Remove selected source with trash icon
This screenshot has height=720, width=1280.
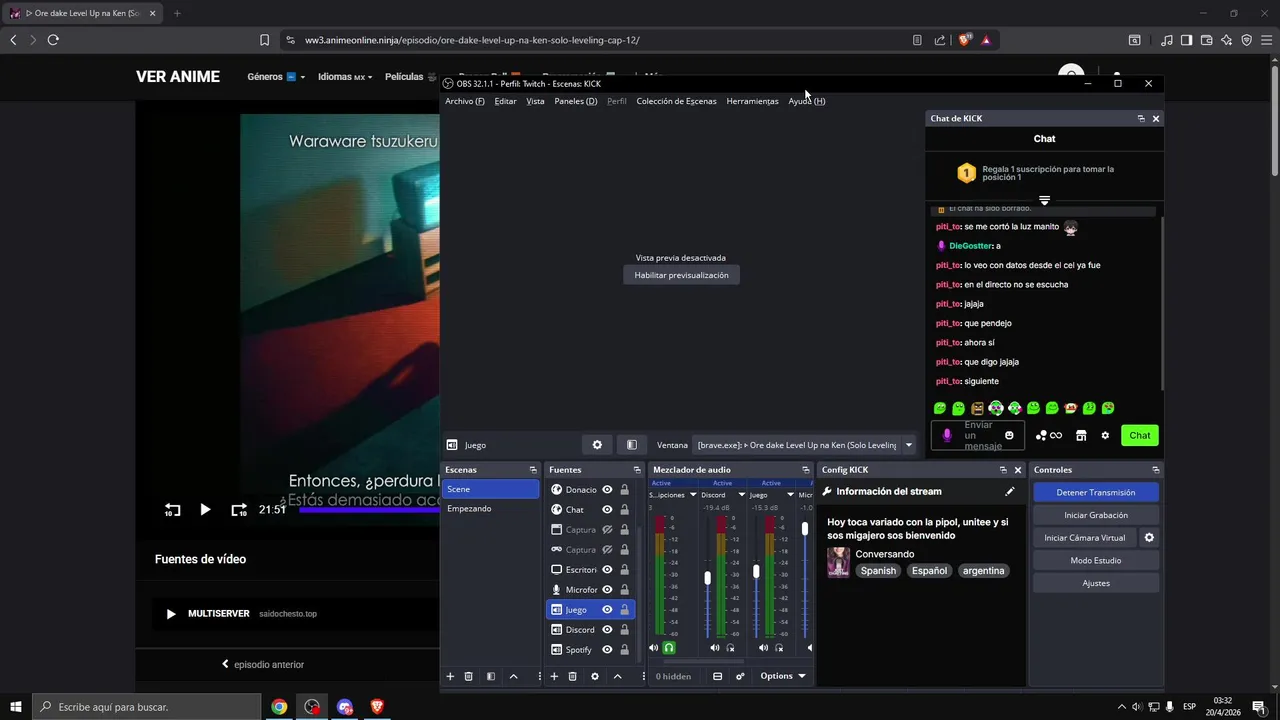[x=572, y=677]
